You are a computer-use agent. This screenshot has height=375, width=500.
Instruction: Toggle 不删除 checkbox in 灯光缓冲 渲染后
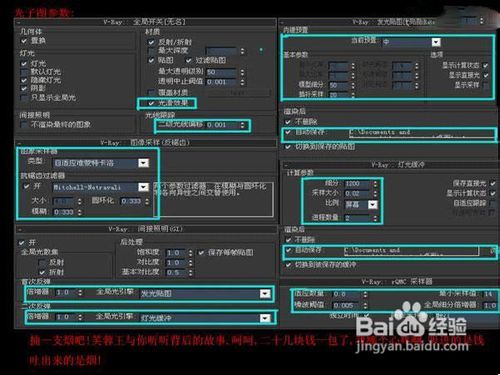(288, 240)
